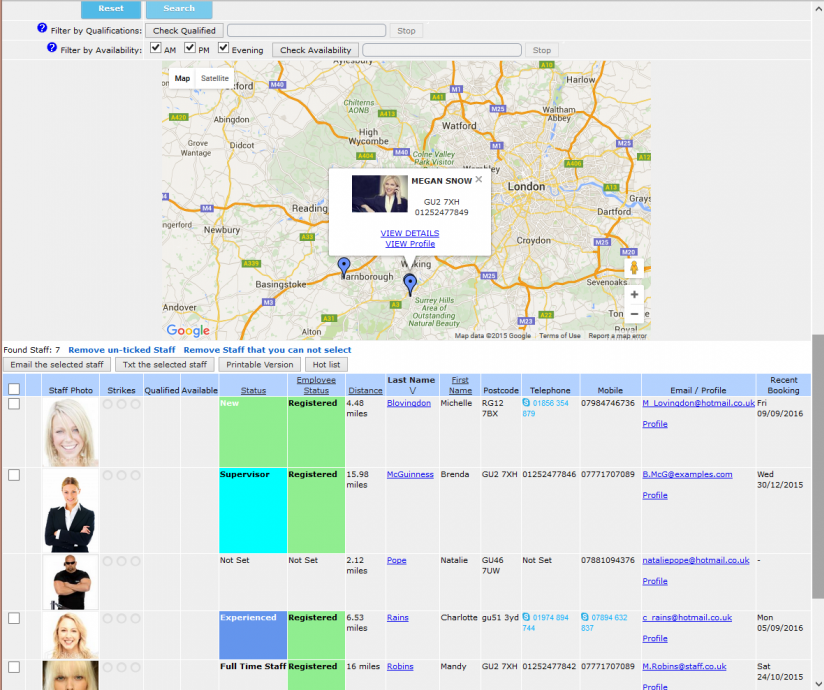Click the availability progress bar
This screenshot has height=690, width=824.
tap(442, 50)
